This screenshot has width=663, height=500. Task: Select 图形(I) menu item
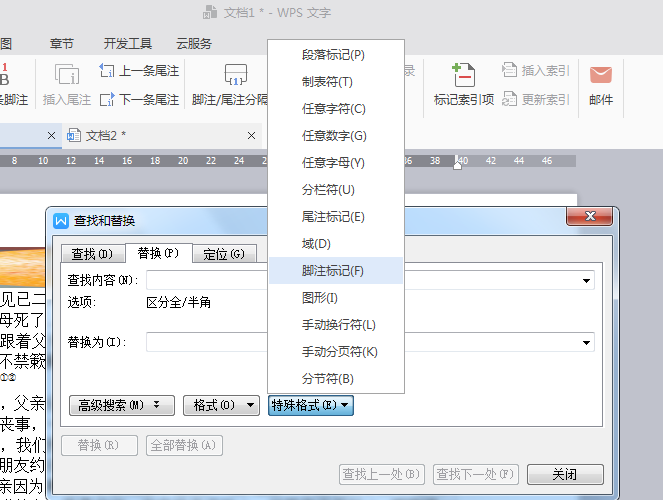click(336, 298)
